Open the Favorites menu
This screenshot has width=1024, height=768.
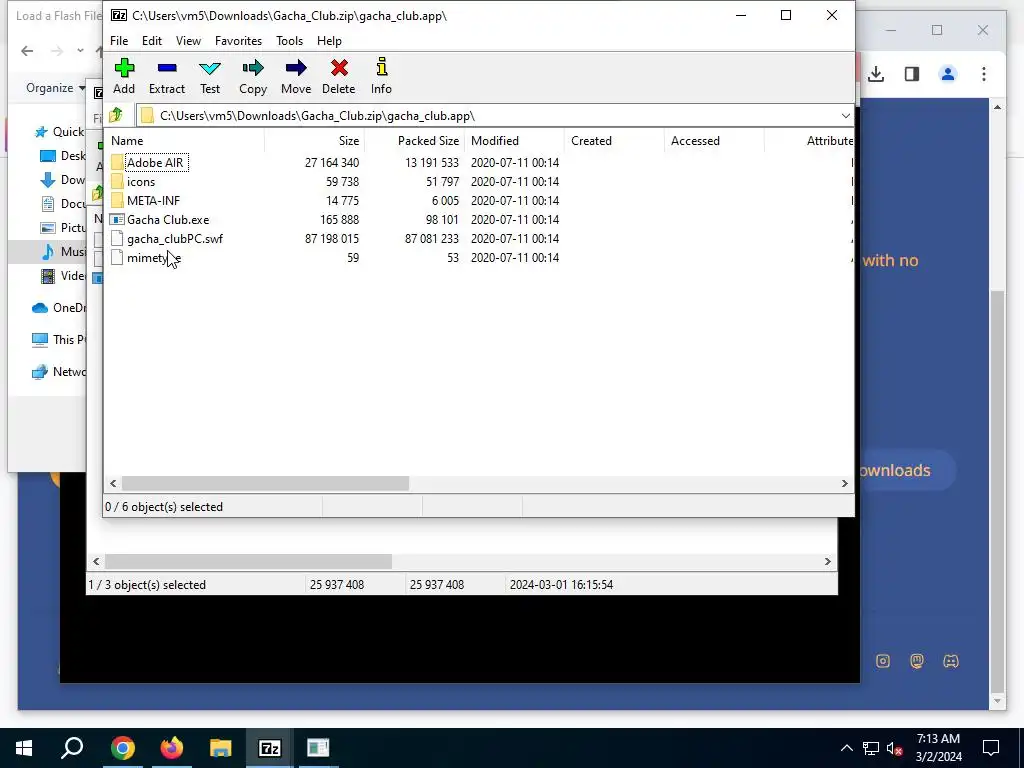coord(238,40)
